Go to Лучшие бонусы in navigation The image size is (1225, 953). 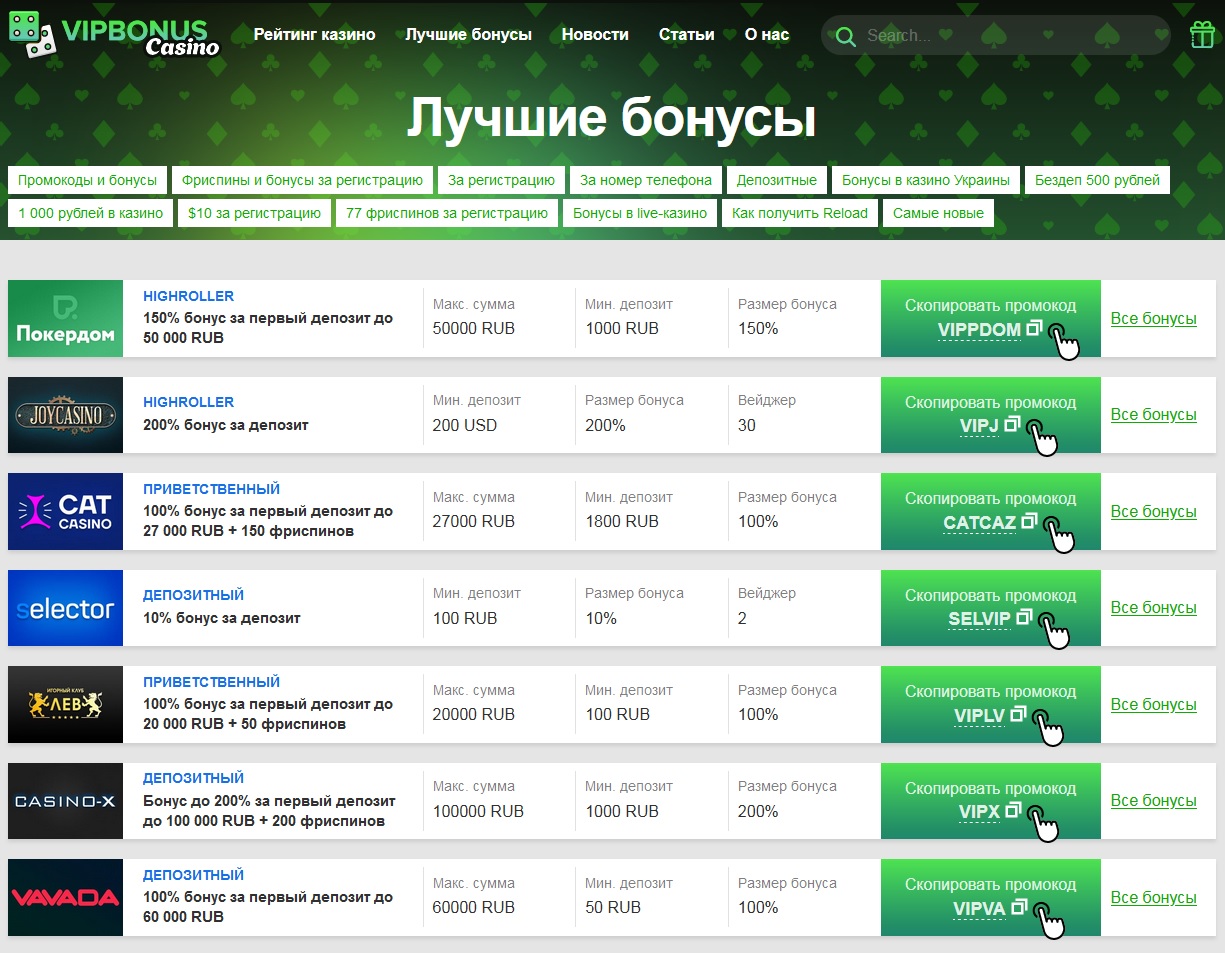[469, 34]
